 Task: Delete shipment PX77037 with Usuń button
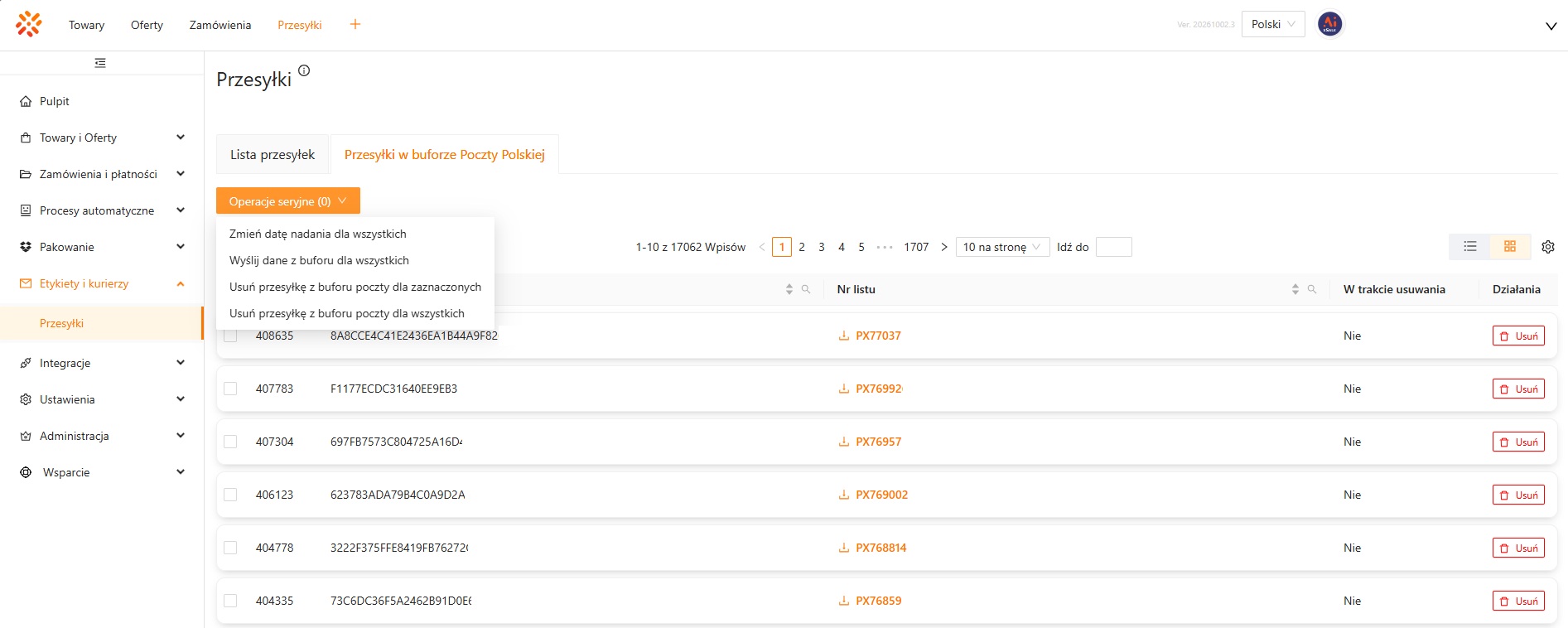tap(1518, 336)
